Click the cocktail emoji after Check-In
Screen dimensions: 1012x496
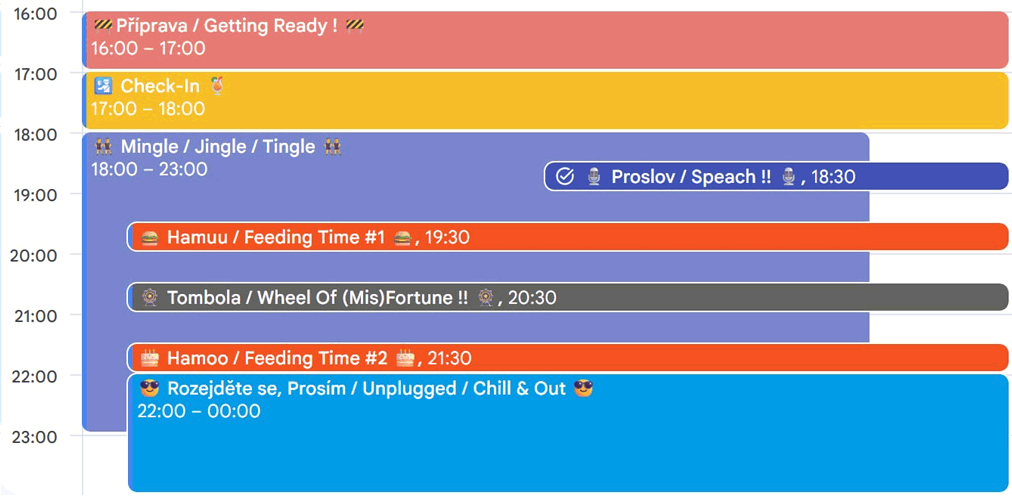(x=217, y=86)
